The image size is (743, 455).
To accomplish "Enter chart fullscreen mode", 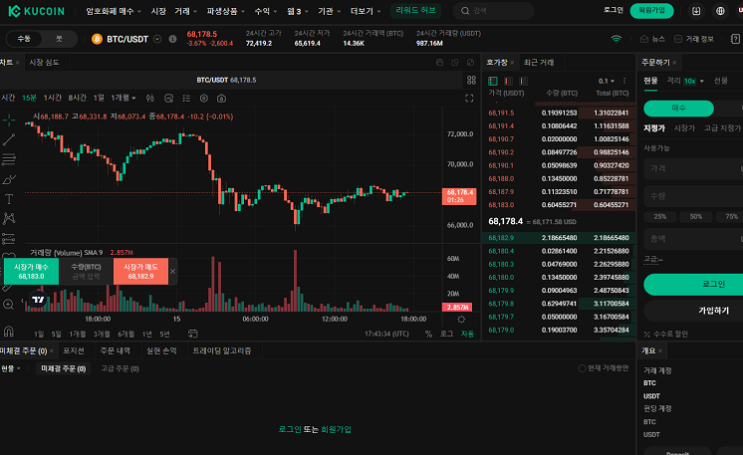I will [469, 98].
